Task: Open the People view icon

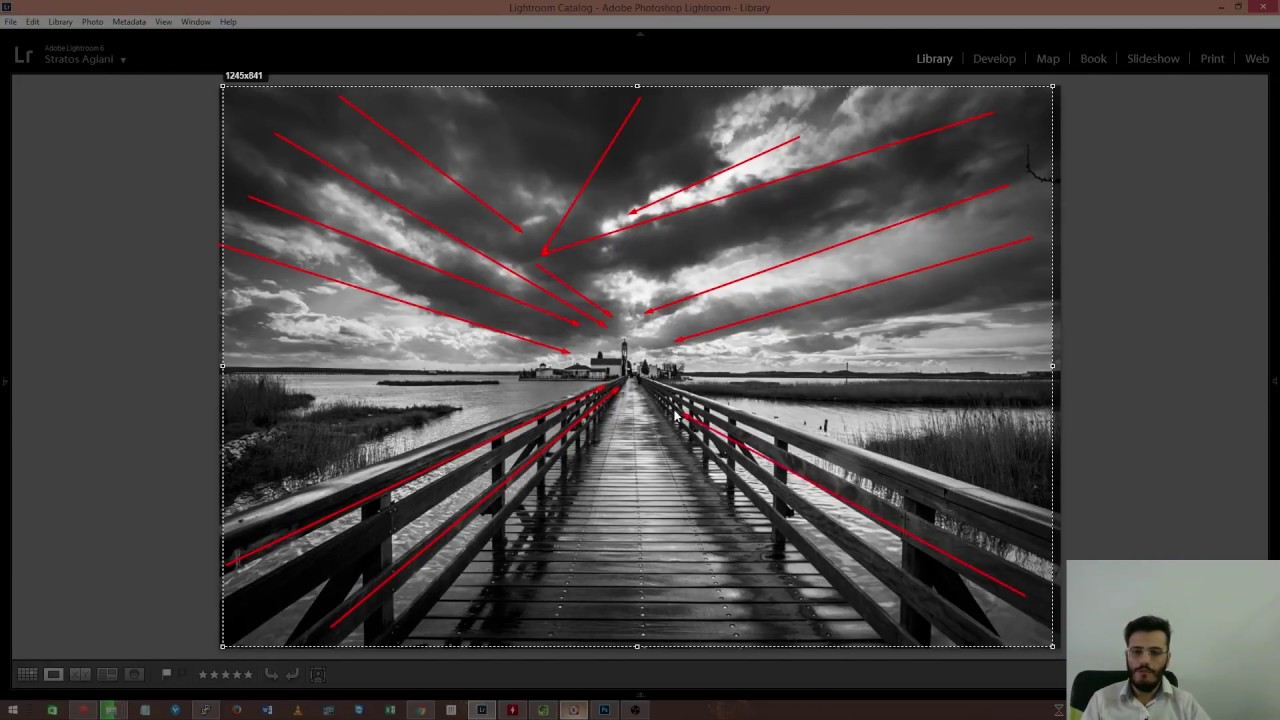Action: (x=134, y=675)
